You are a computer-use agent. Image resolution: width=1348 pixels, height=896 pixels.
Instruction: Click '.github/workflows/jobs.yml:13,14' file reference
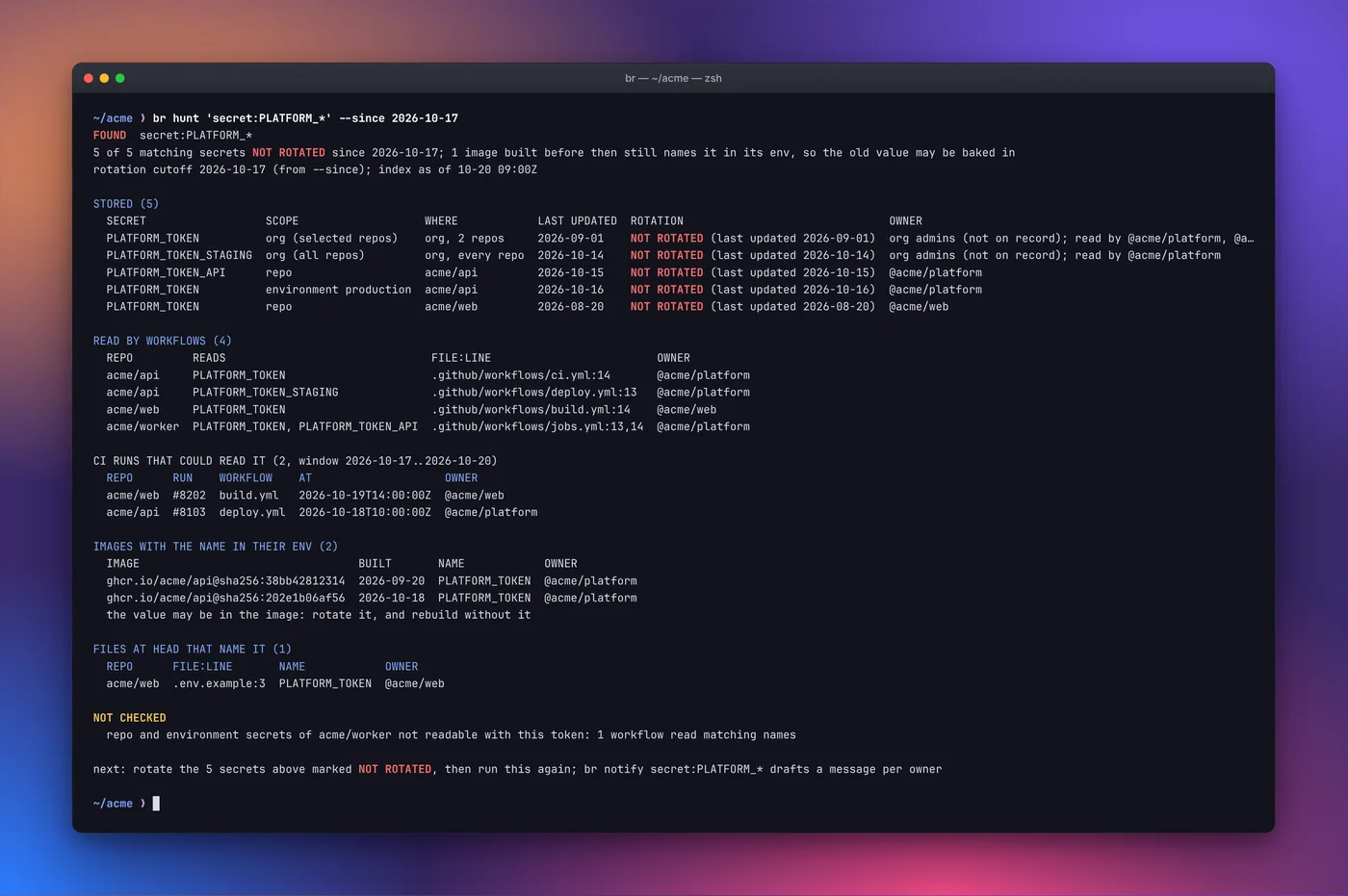click(x=537, y=427)
